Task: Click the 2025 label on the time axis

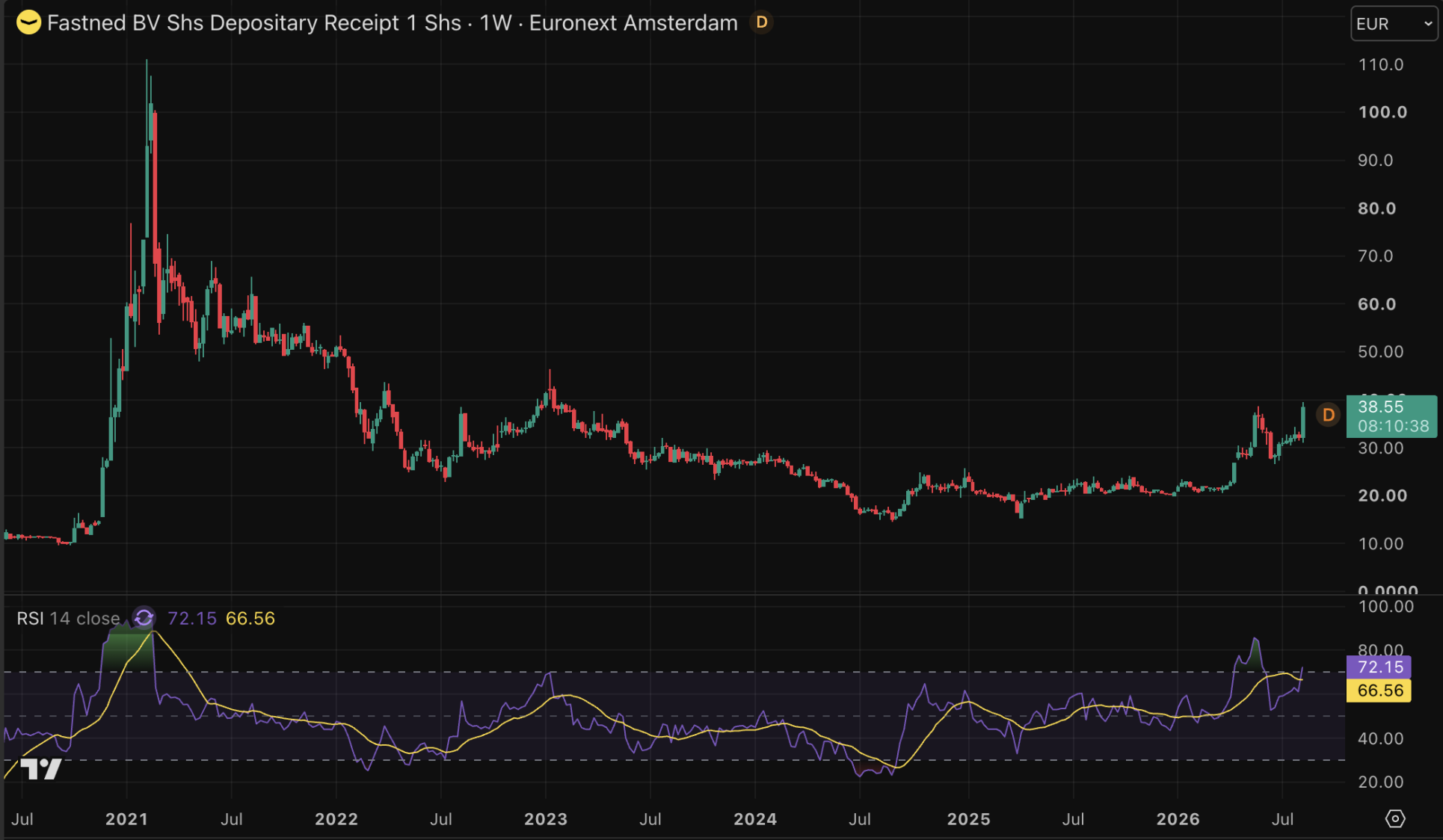Action: click(969, 819)
